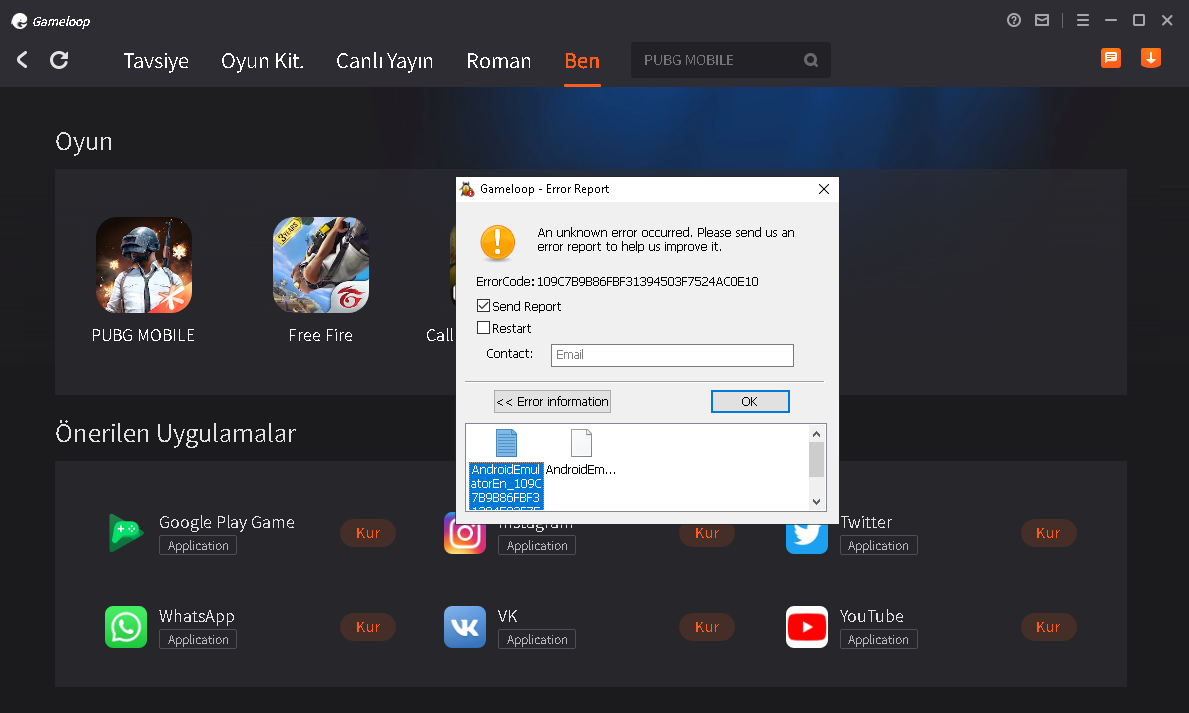1189x713 pixels.
Task: Click the warning exclamation icon in dialog
Action: point(497,243)
